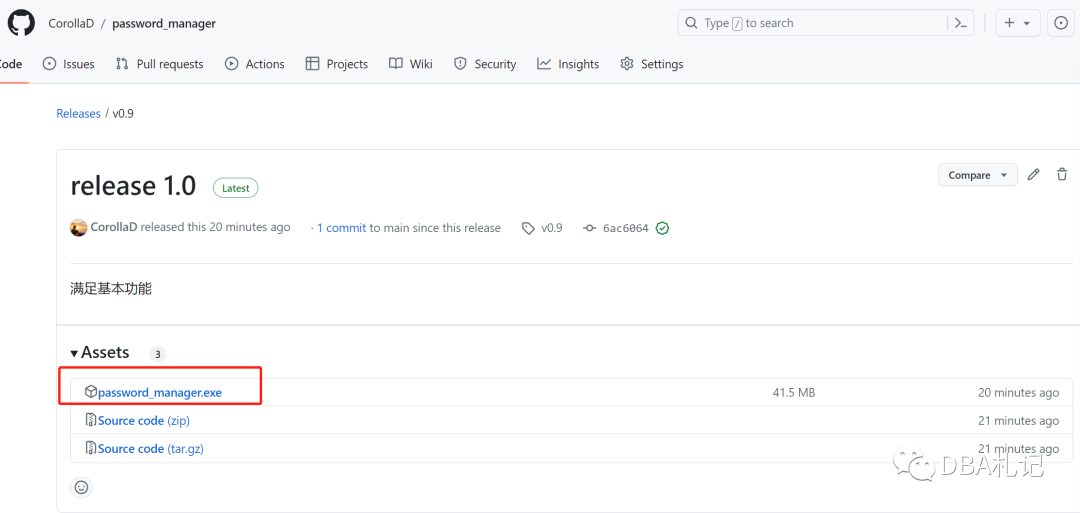
Task: Switch to the Security tab
Action: tap(485, 64)
